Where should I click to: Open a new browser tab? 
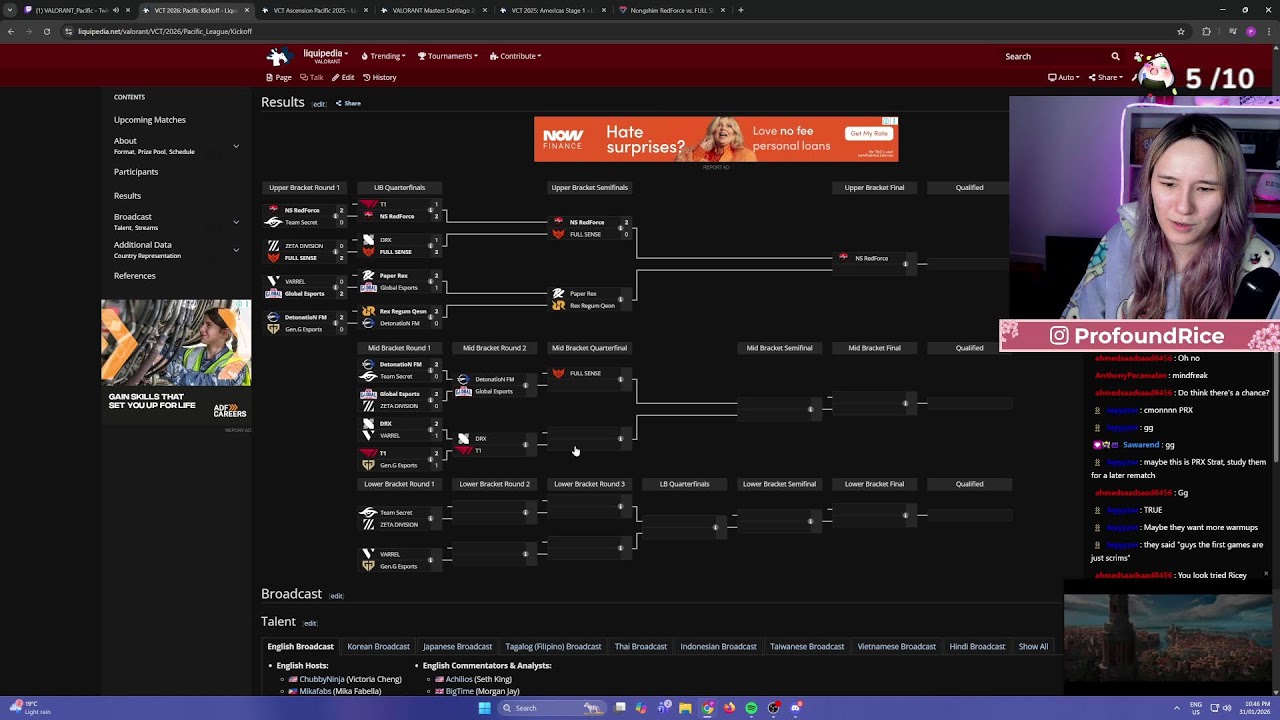(x=740, y=10)
